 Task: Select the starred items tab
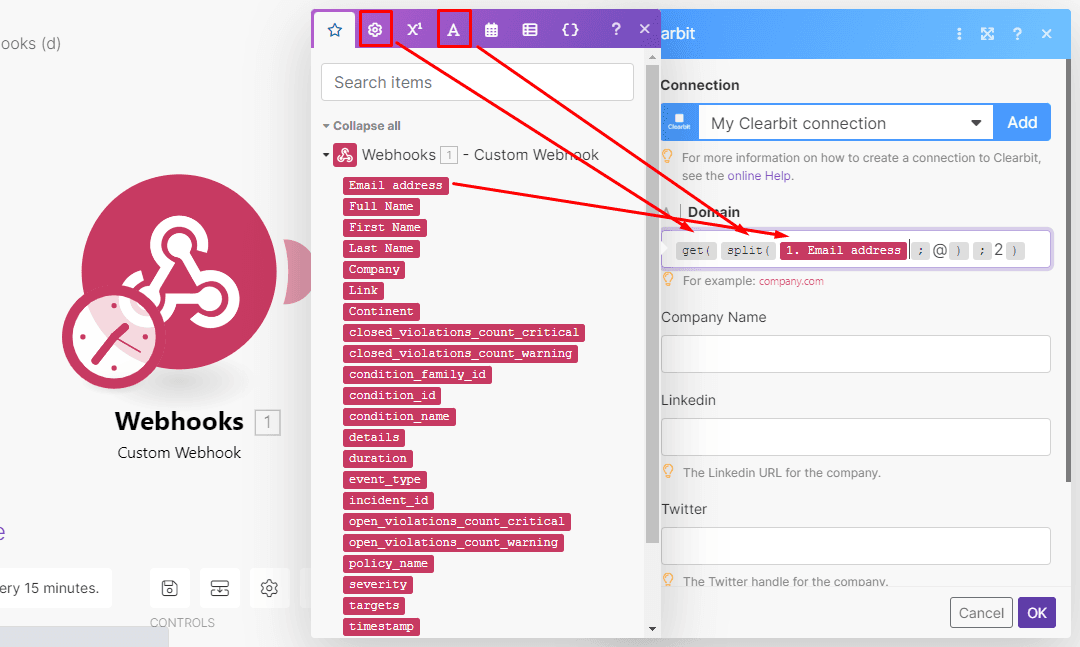click(335, 30)
